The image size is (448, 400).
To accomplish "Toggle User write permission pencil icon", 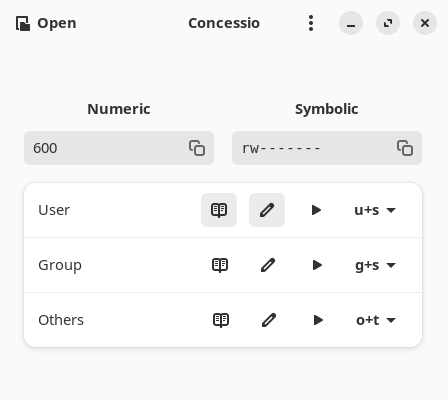I will pos(267,210).
